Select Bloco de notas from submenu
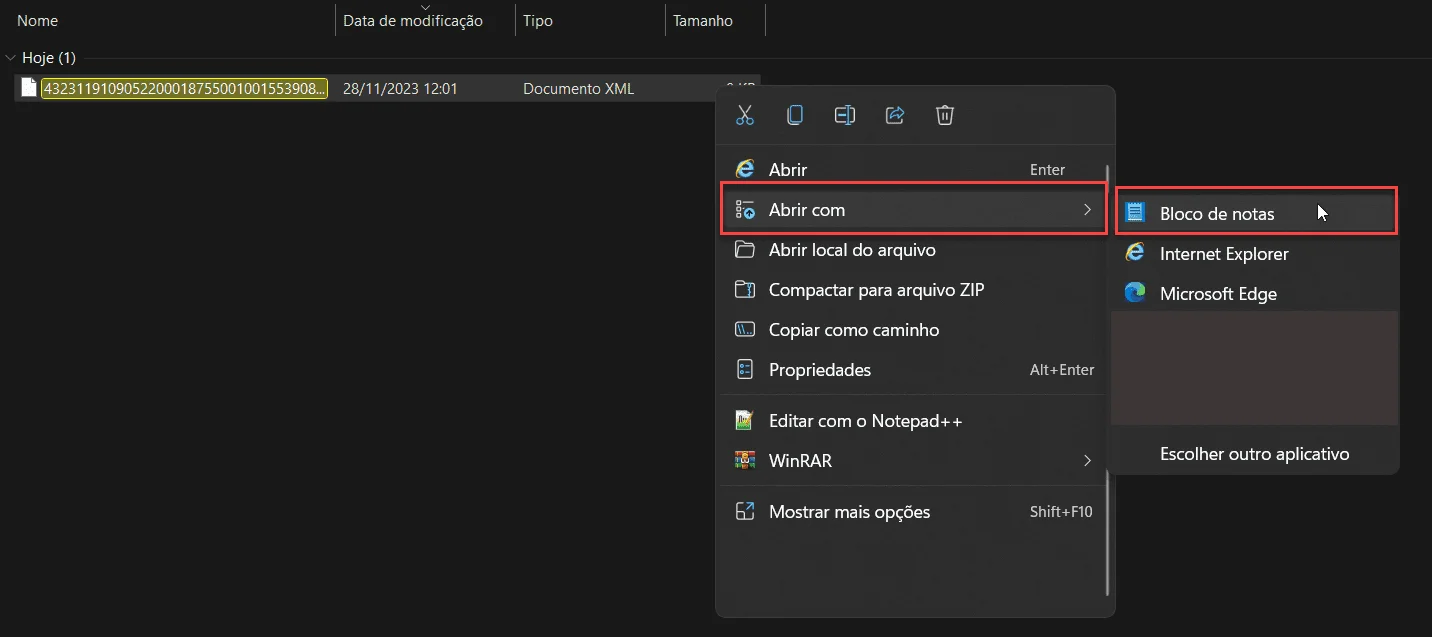This screenshot has width=1432, height=637. (1216, 214)
